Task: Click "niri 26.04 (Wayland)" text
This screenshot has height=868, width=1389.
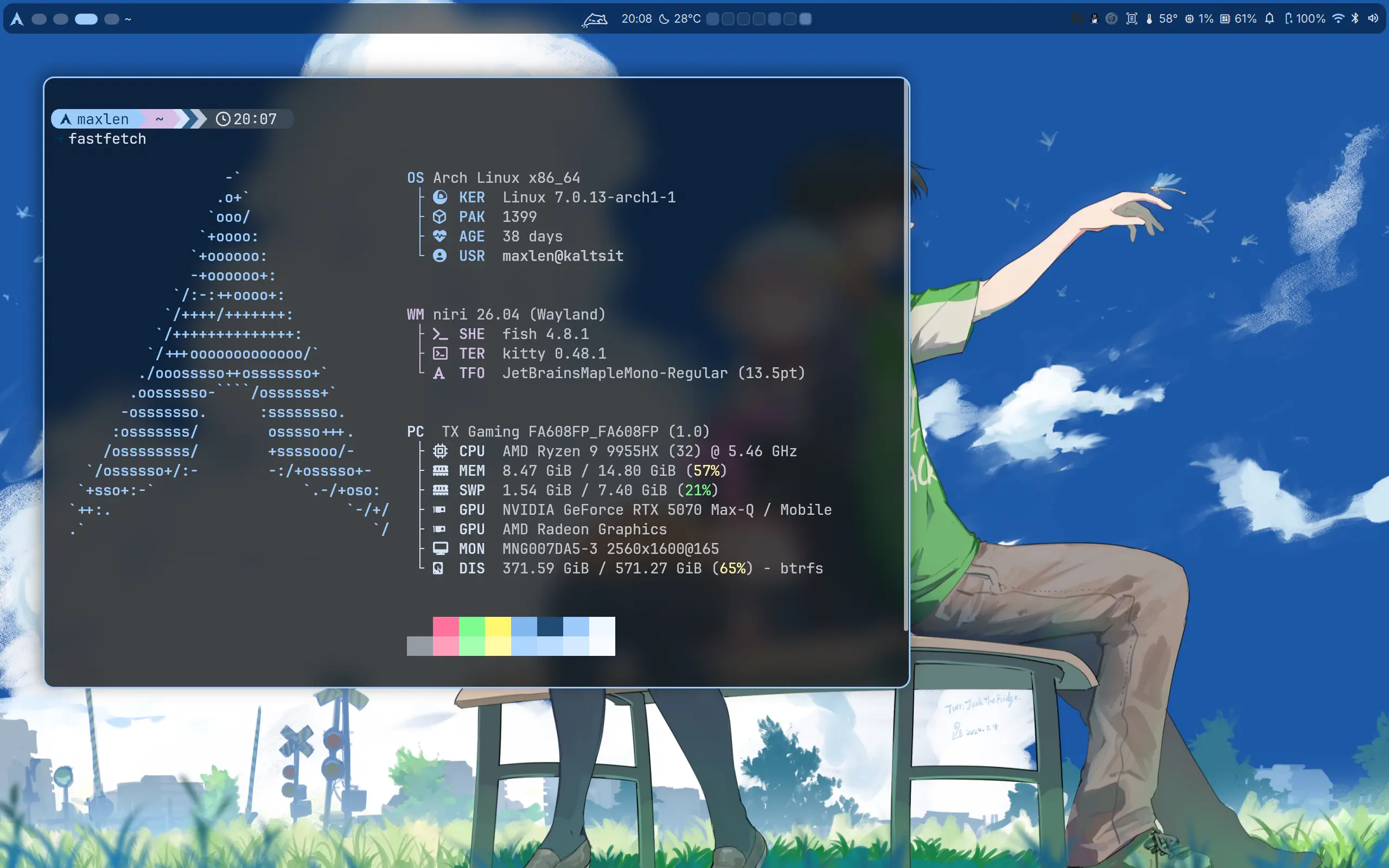Action: (519, 315)
